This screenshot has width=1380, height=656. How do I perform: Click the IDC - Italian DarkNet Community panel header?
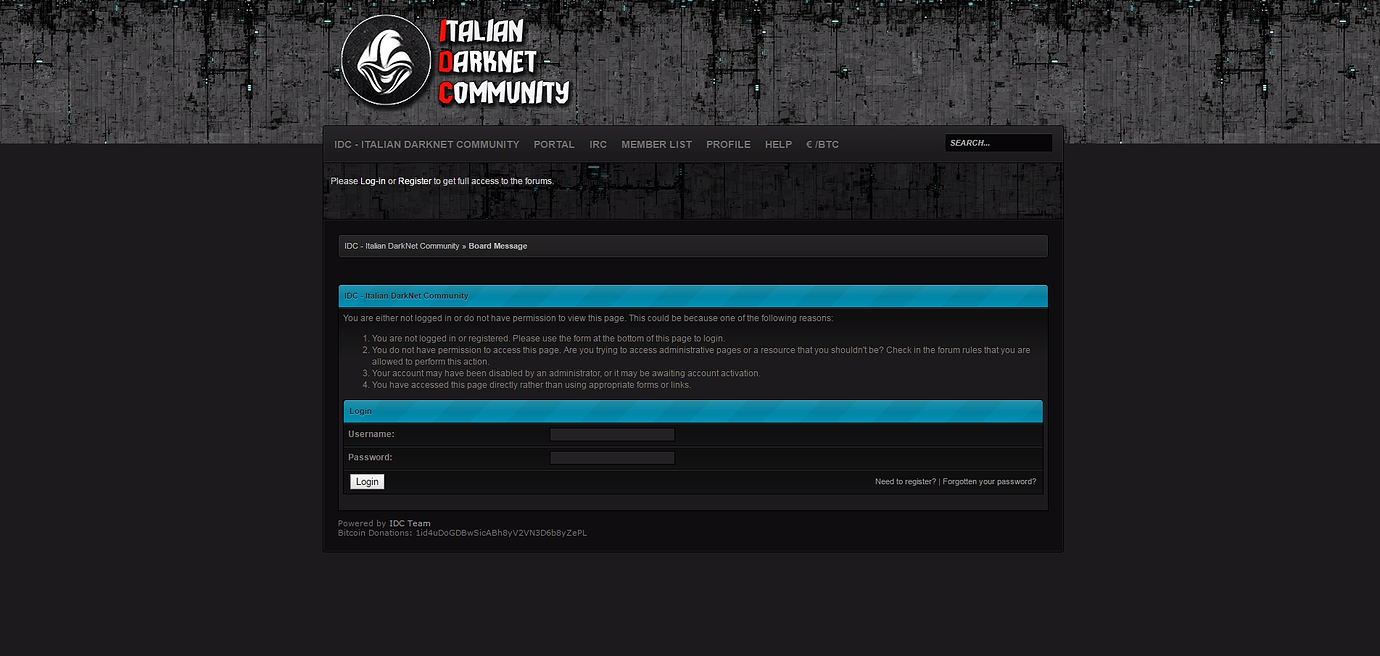pos(693,296)
